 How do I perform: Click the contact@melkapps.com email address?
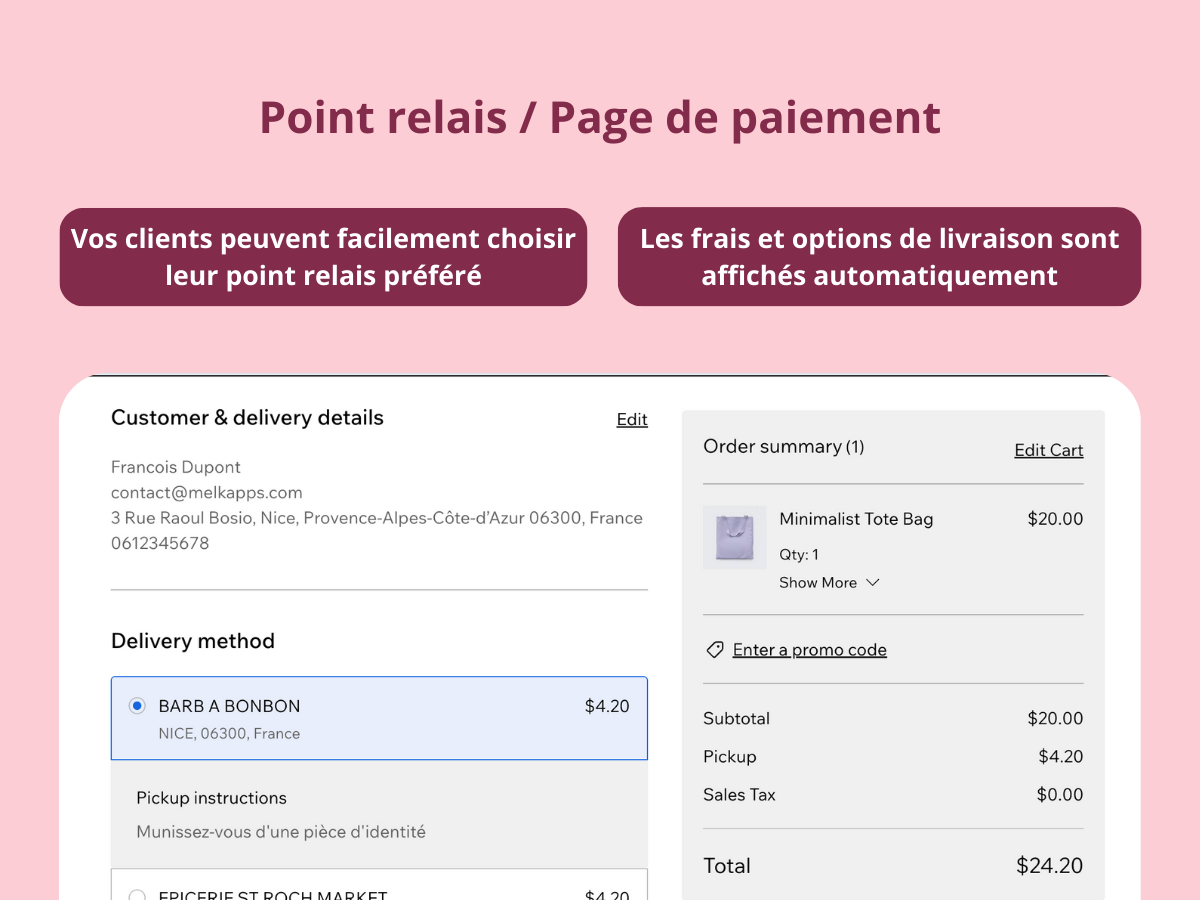pos(206,492)
